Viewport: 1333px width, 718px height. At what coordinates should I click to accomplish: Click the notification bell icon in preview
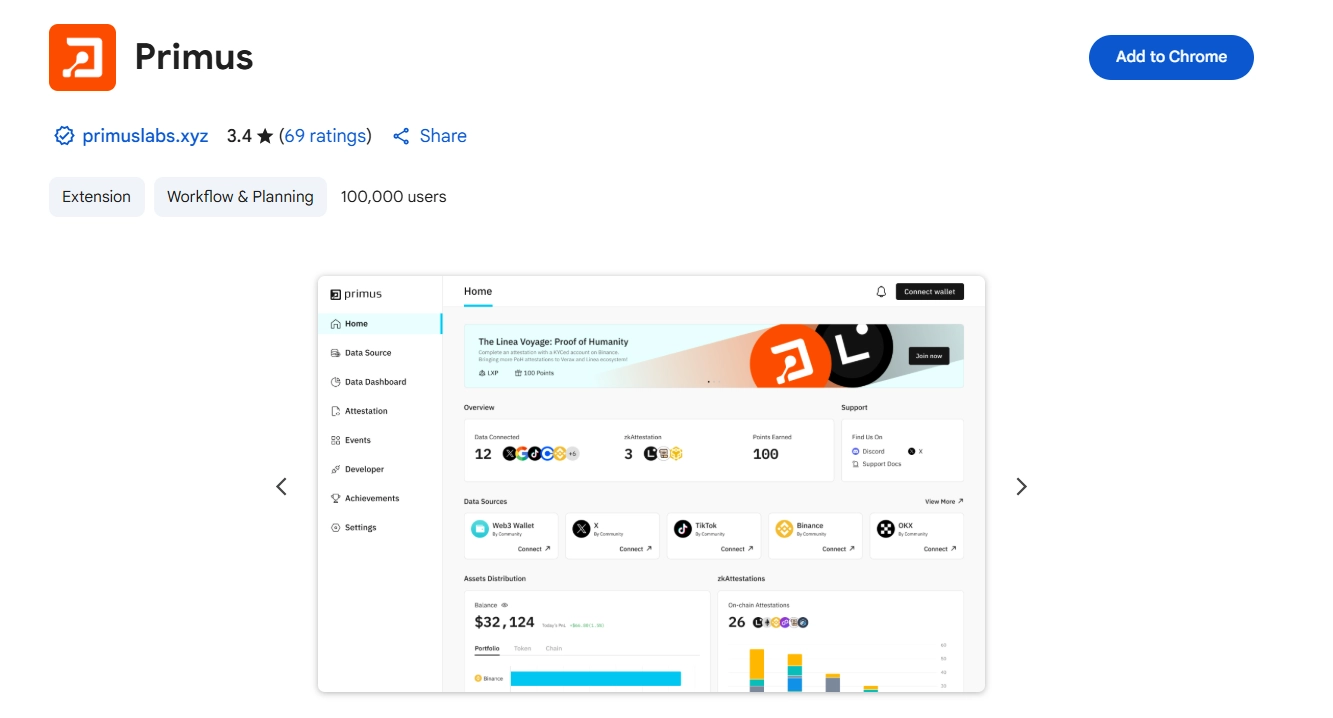point(881,292)
